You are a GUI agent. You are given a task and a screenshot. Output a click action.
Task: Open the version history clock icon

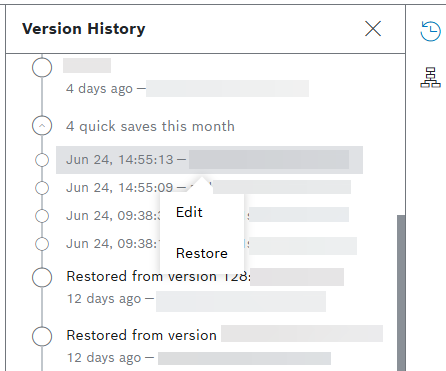(430, 31)
